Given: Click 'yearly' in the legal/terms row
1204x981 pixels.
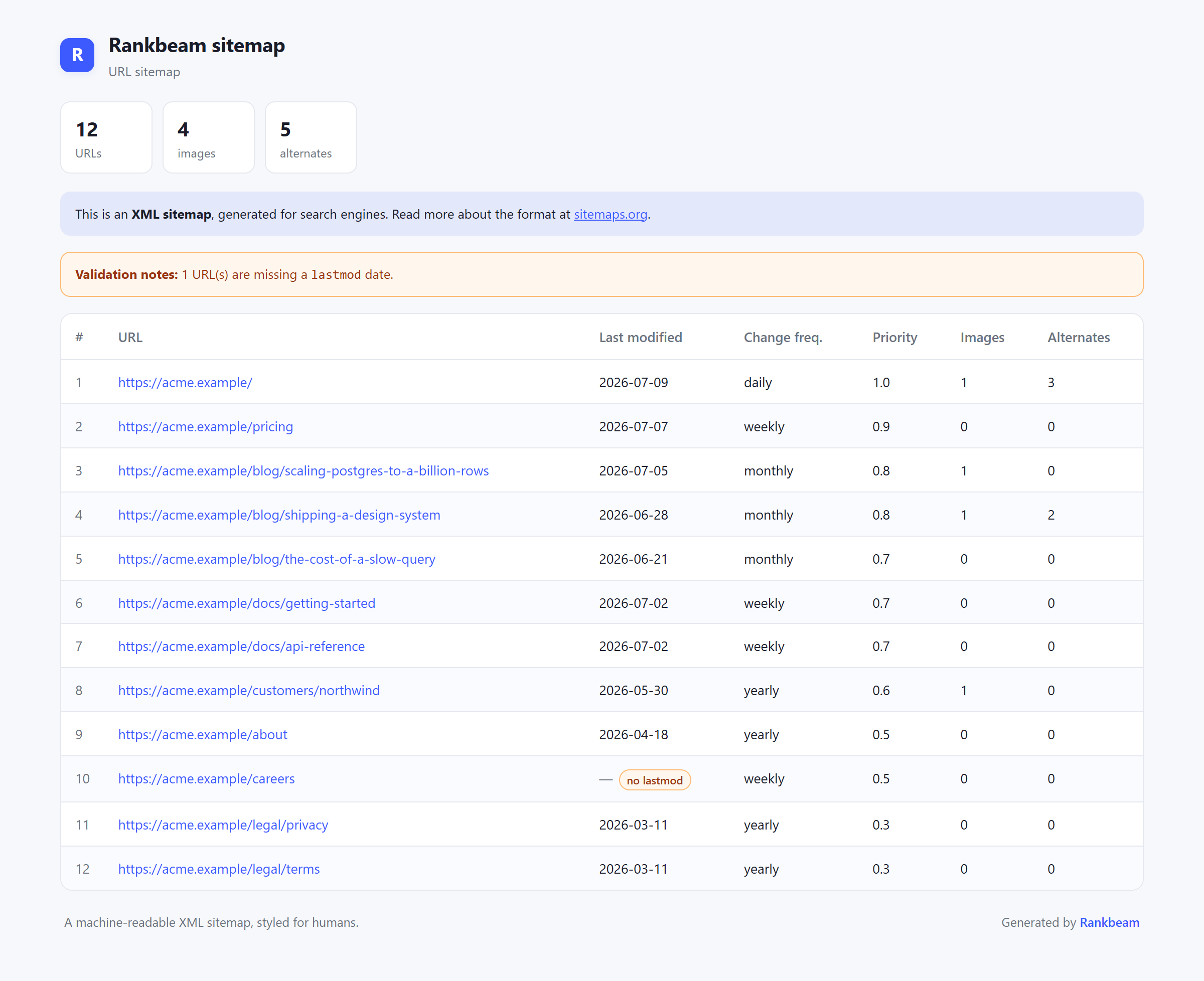Looking at the screenshot, I should 761,869.
